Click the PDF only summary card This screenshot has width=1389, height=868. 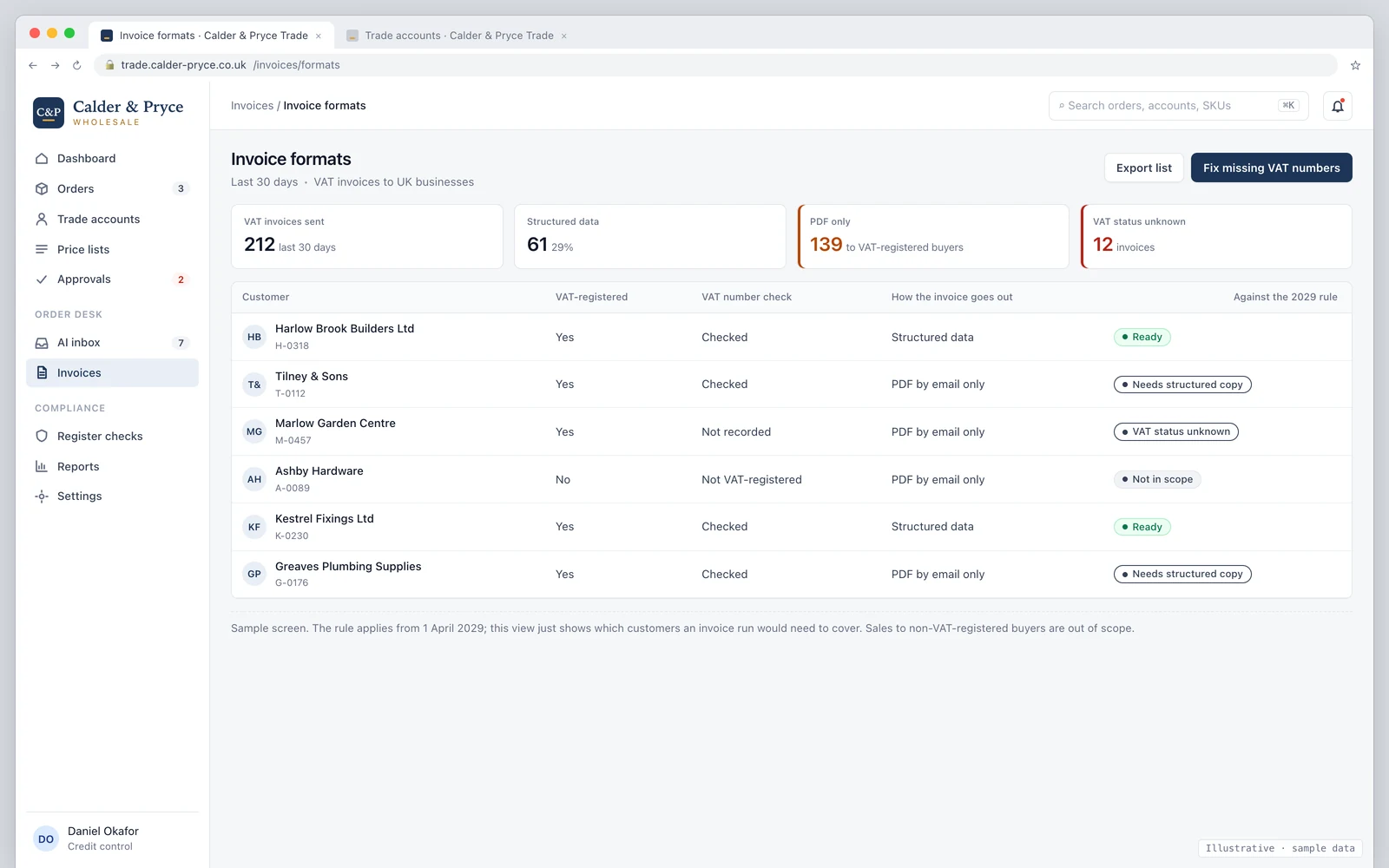click(x=933, y=237)
